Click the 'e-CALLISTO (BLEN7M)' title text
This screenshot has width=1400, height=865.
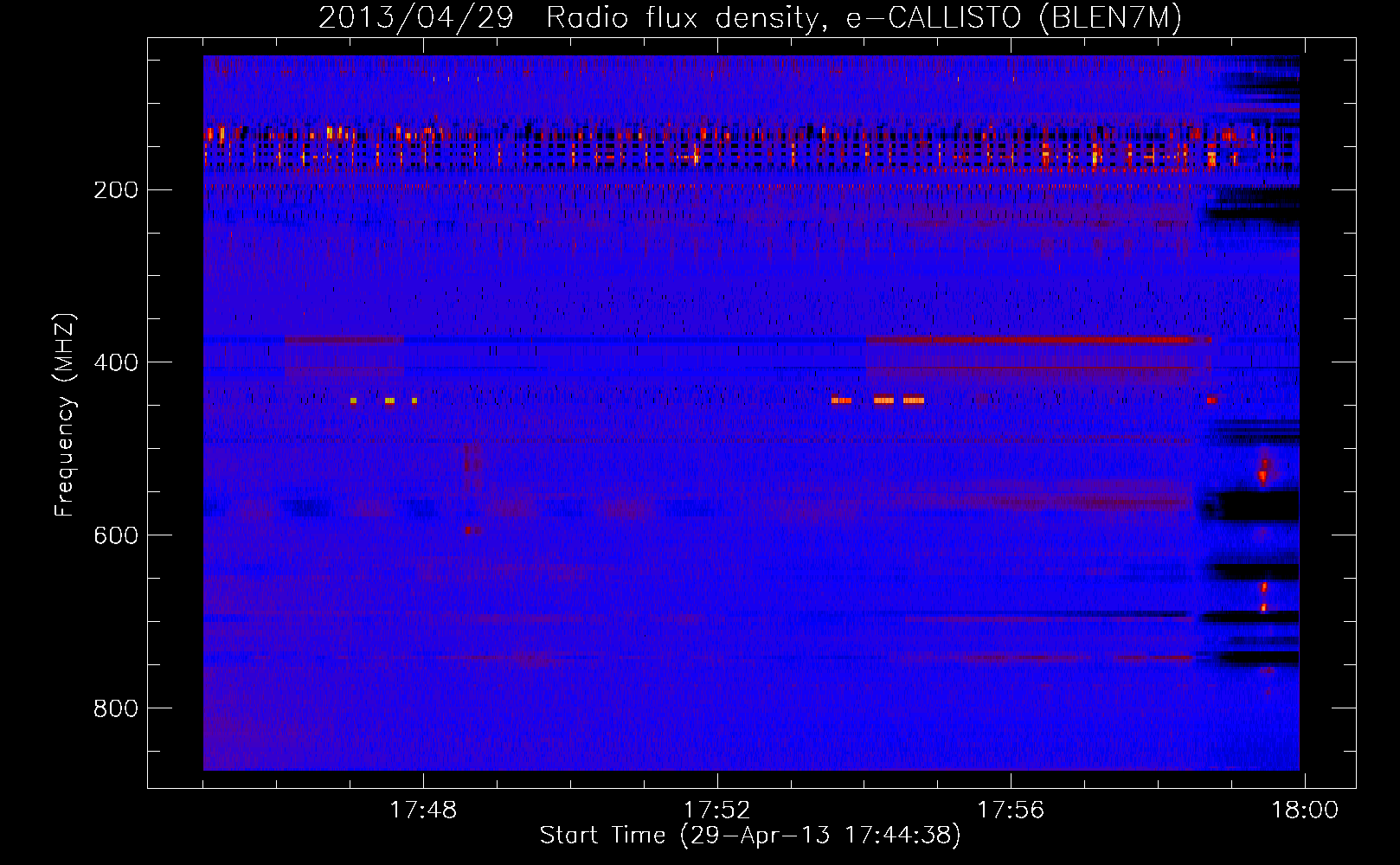pos(1012,18)
